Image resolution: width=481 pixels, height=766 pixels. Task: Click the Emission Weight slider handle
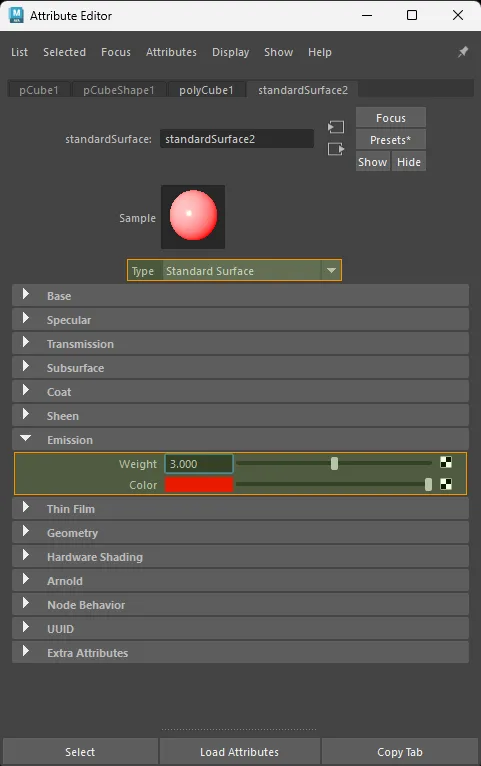pos(334,463)
